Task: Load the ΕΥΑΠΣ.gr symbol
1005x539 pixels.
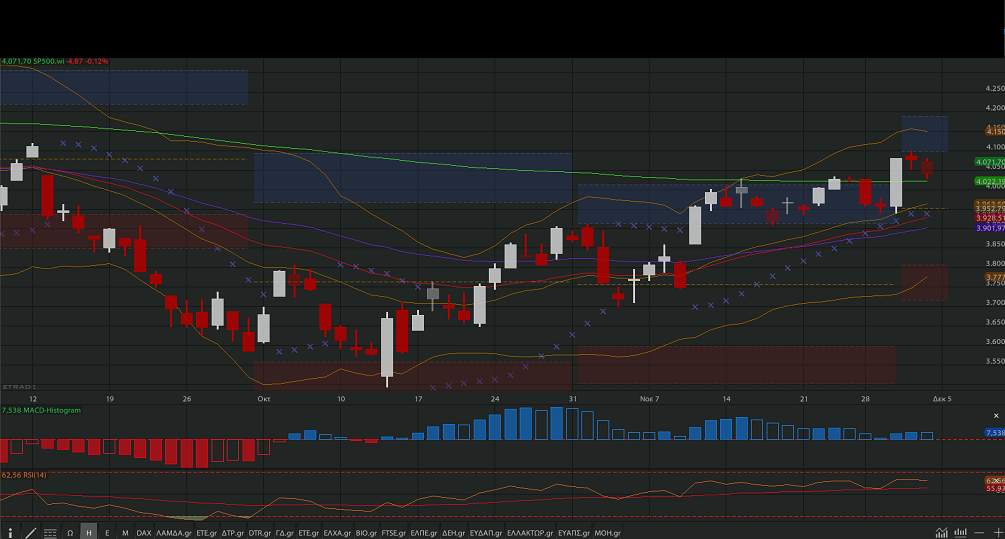Action: tap(574, 533)
